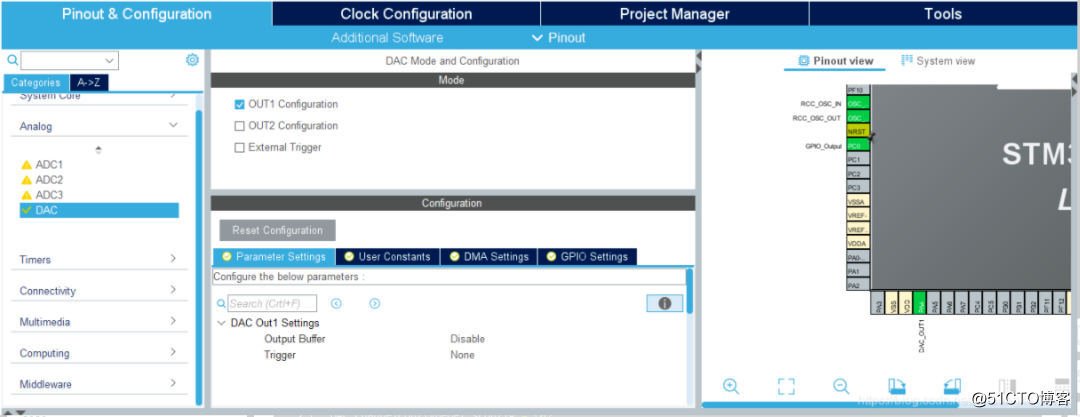
Task: Click the Trigger None value
Action: [x=462, y=355]
